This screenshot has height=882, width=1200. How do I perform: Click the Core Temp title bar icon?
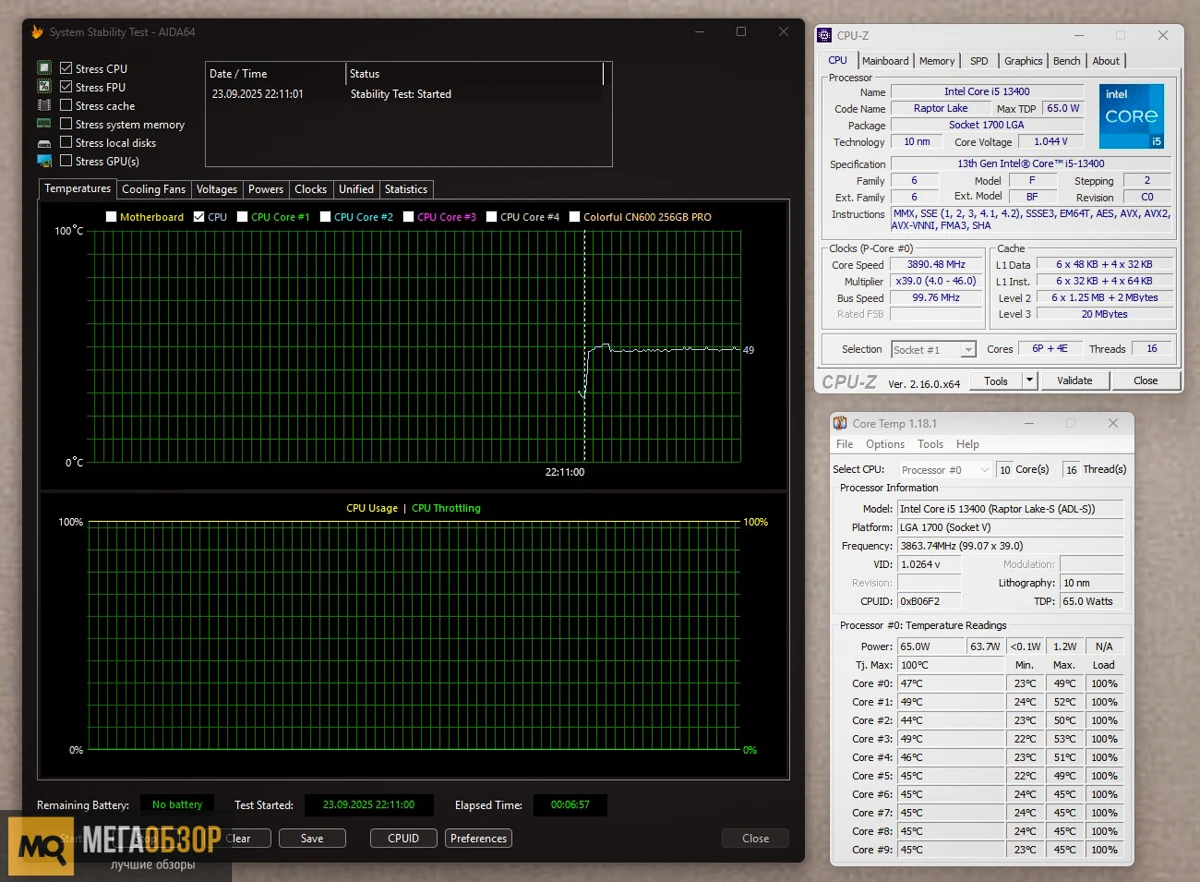tap(840, 424)
